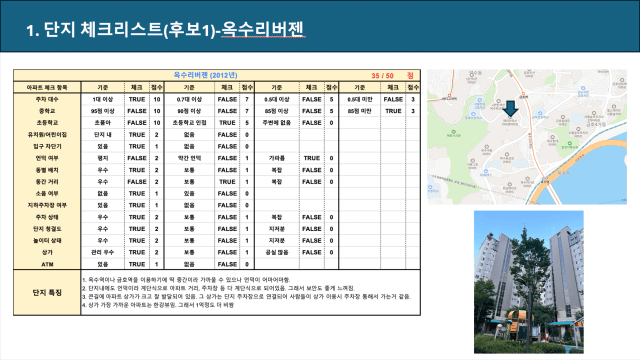This screenshot has height=360, width=640.
Task: Select the 'ATM' row label
Action: [x=47, y=264]
